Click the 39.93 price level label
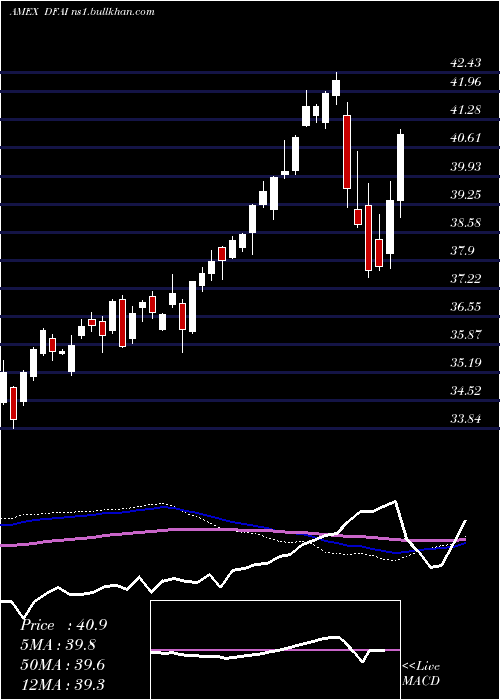This screenshot has width=500, height=700. (466, 167)
